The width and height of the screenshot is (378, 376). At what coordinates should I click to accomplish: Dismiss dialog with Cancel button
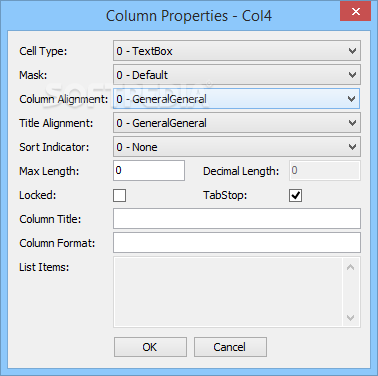click(x=230, y=347)
